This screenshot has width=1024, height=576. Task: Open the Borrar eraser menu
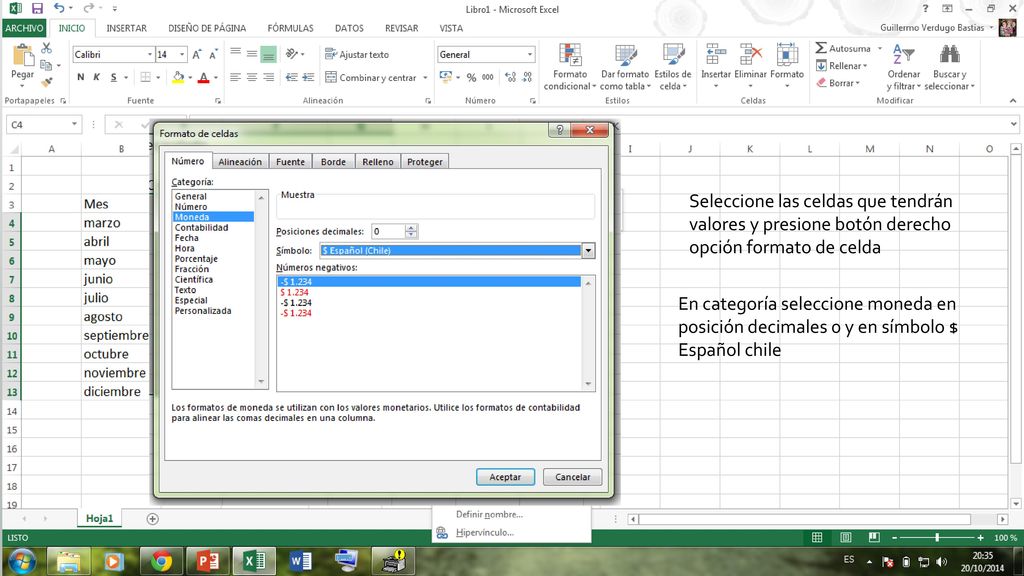pos(838,83)
